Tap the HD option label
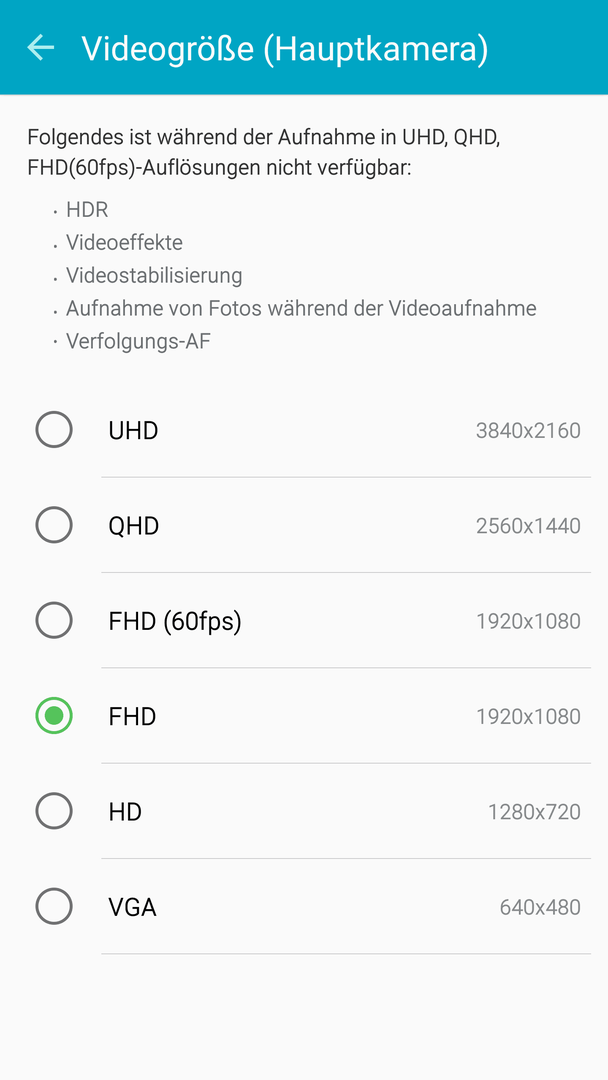This screenshot has height=1080, width=608. click(125, 812)
